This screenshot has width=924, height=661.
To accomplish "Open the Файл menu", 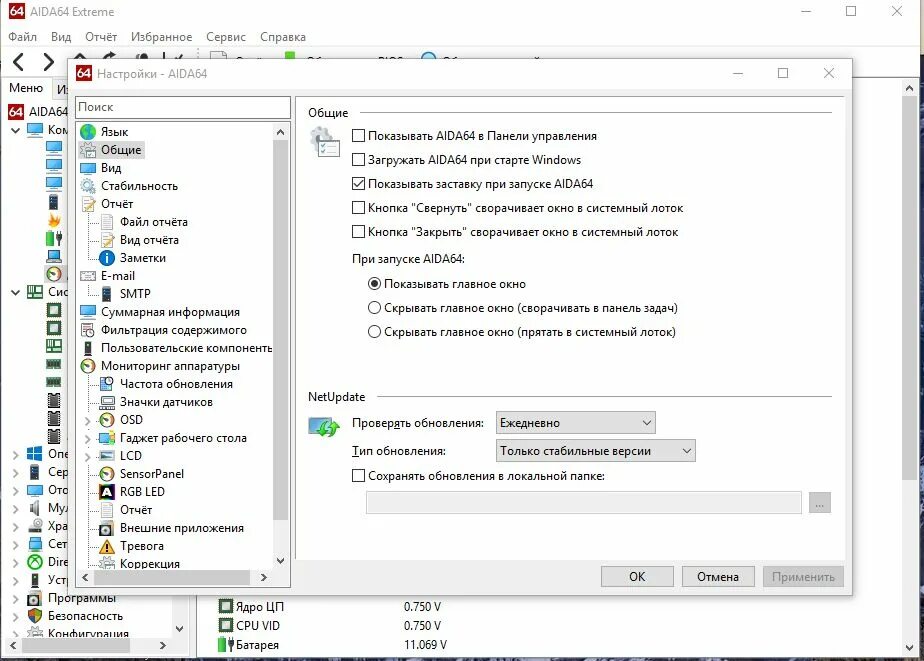I will (x=22, y=37).
